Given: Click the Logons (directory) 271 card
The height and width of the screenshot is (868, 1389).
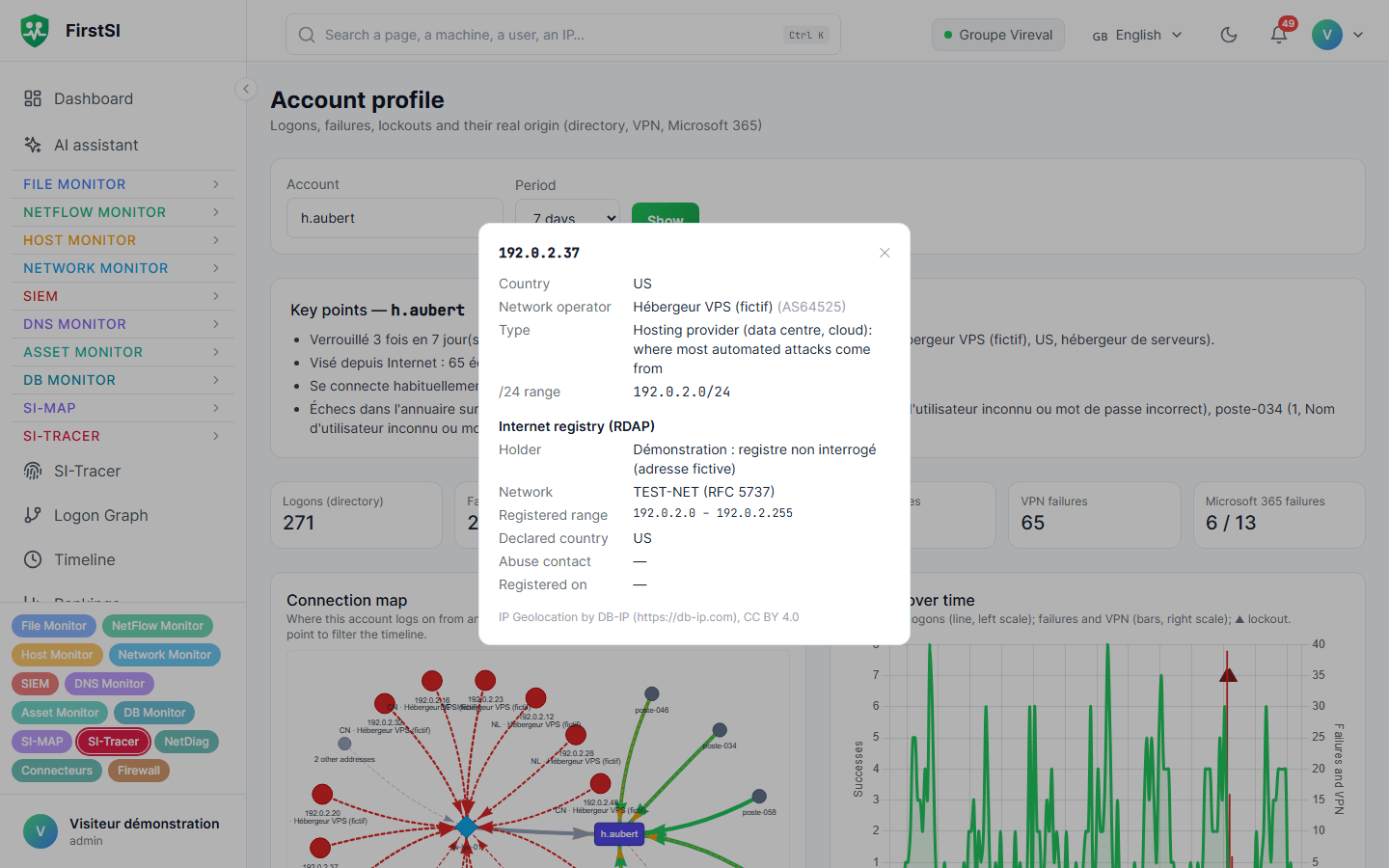Looking at the screenshot, I should pyautogui.click(x=356, y=515).
